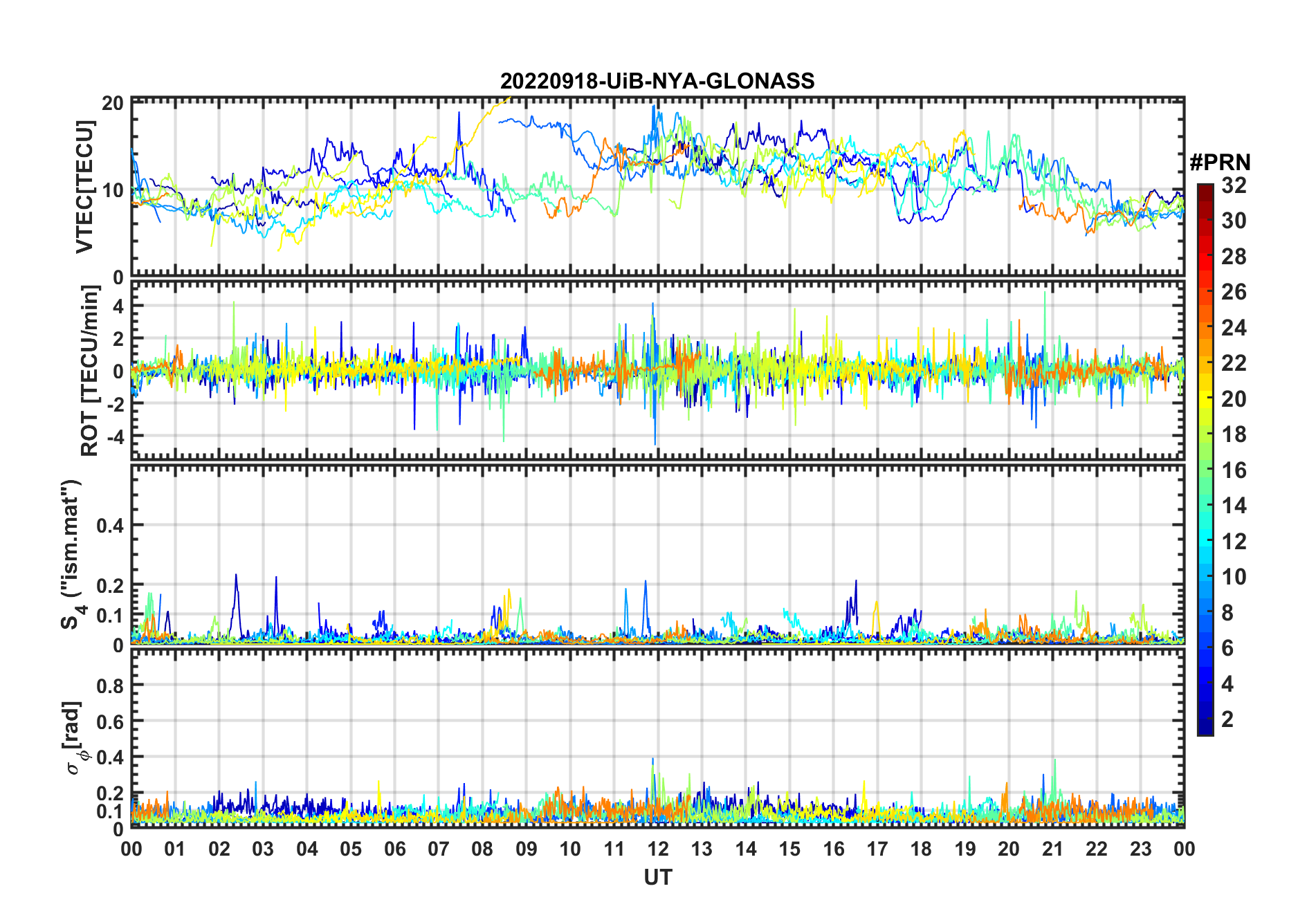Screen dimensions: 1316x920
Task: Click the "-4" tick on the ROT axis
Action: click(115, 436)
